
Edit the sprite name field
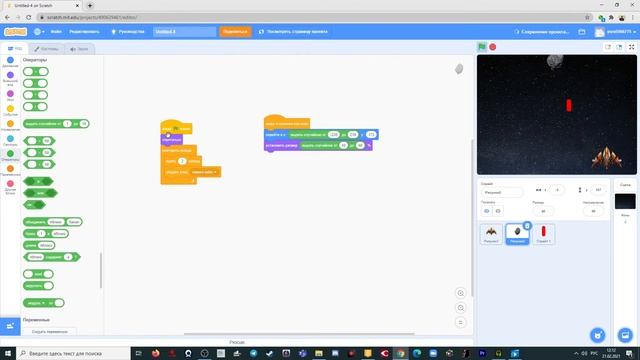coord(502,192)
